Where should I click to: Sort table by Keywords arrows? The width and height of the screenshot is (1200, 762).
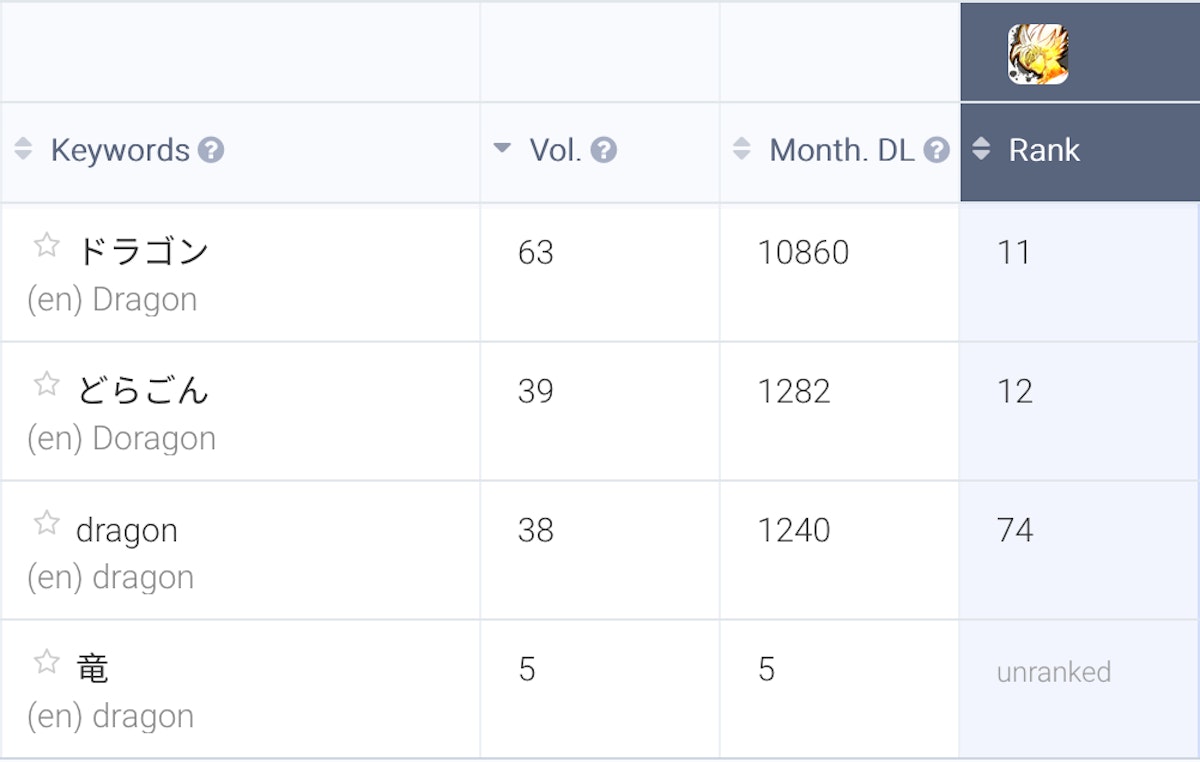tap(24, 150)
